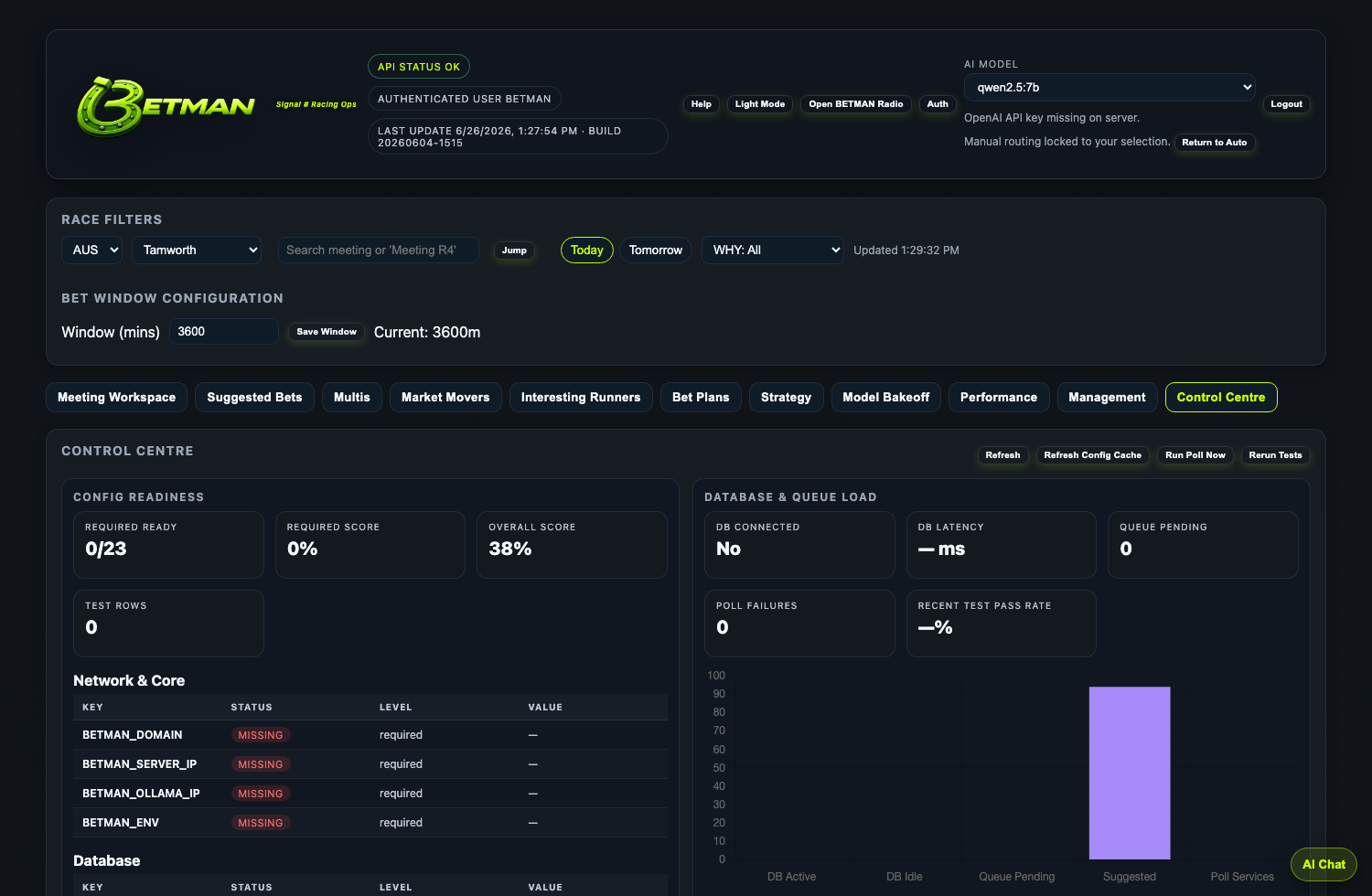Click the Logout button
Image resolution: width=1372 pixels, height=896 pixels.
[1286, 104]
